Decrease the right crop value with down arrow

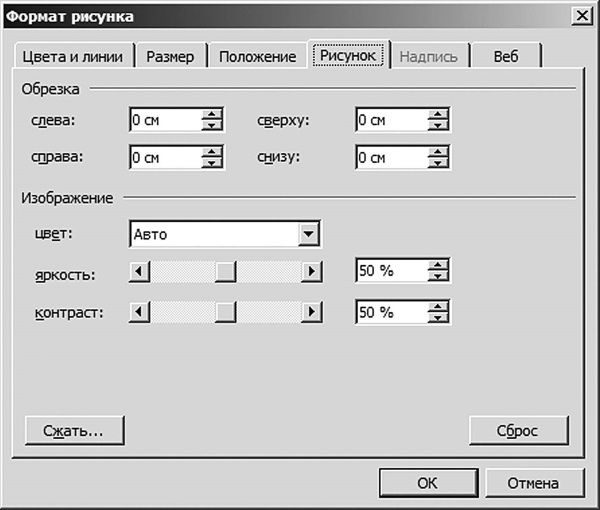211,163
